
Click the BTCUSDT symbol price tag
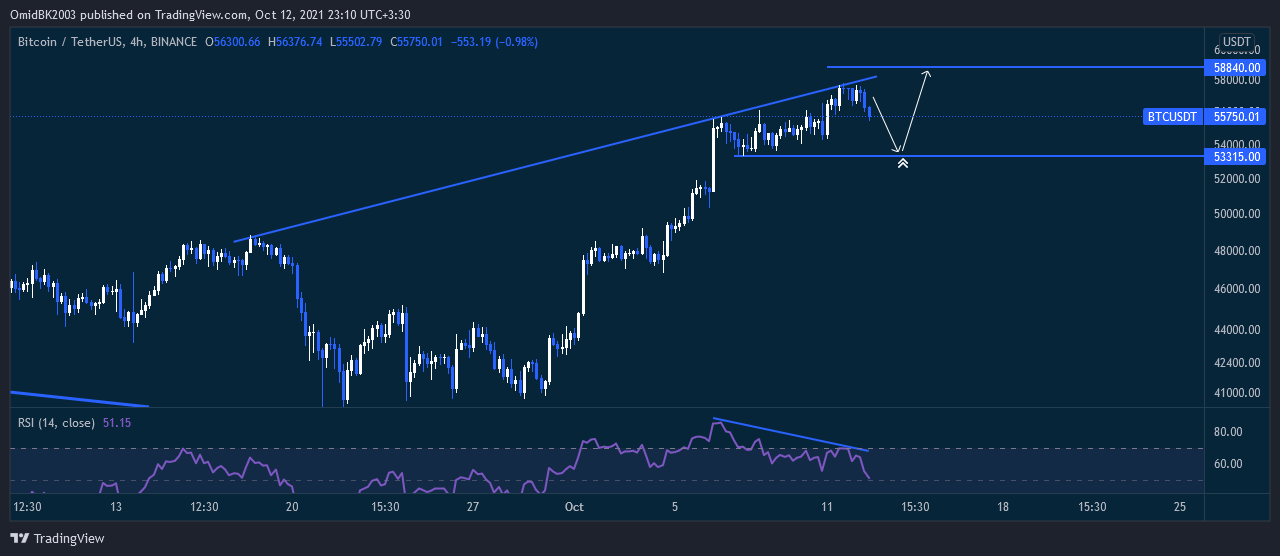(1171, 116)
